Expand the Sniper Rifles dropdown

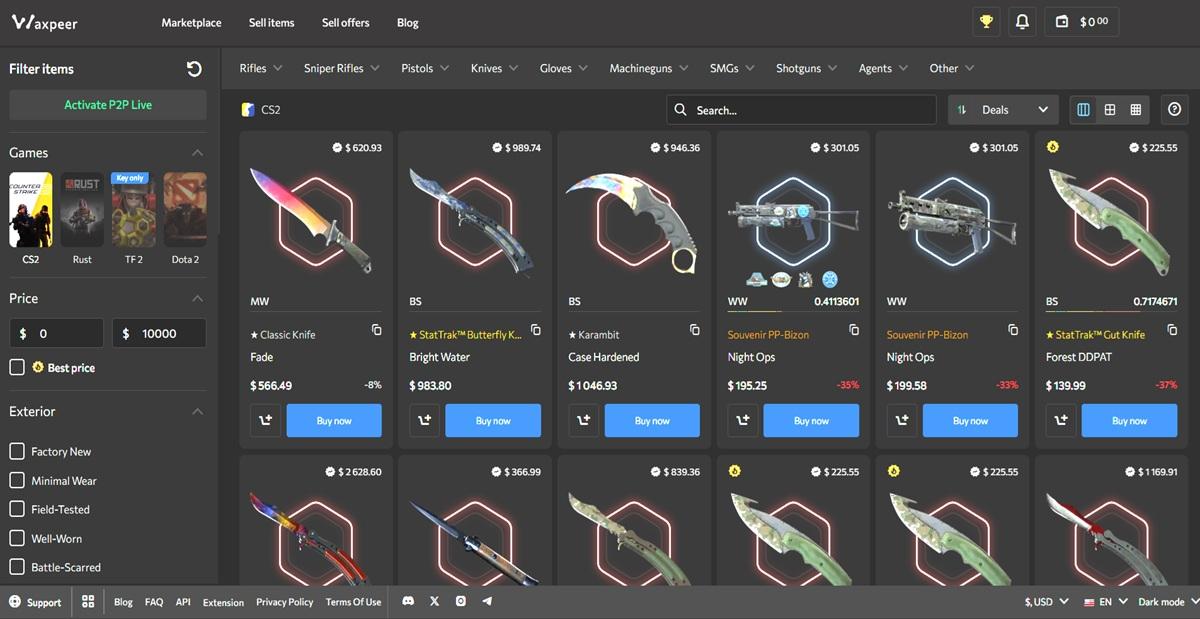point(342,68)
